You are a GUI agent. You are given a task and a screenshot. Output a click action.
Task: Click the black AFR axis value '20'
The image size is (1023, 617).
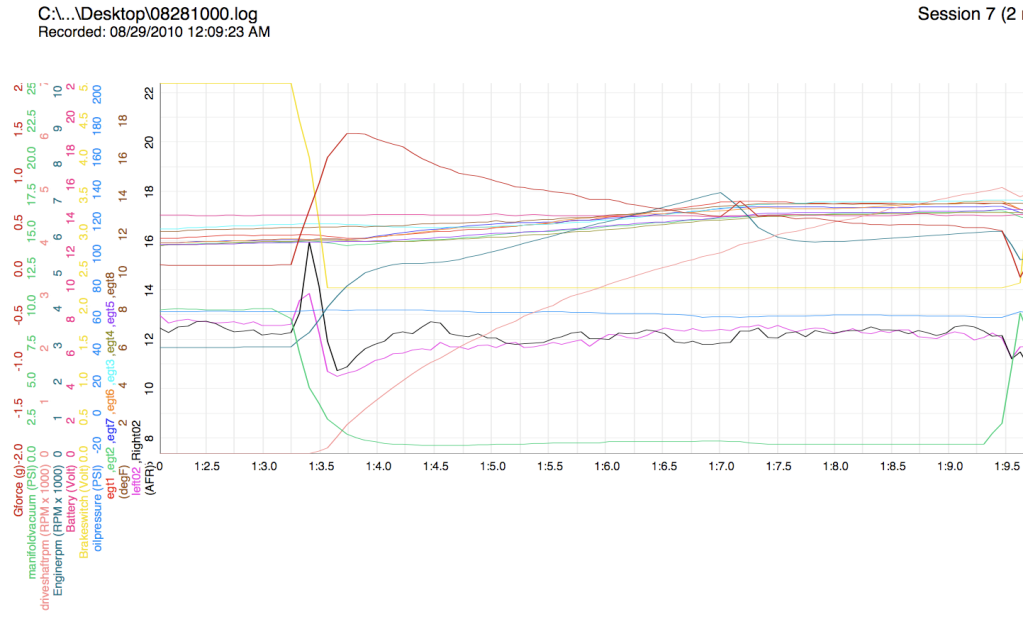(149, 142)
